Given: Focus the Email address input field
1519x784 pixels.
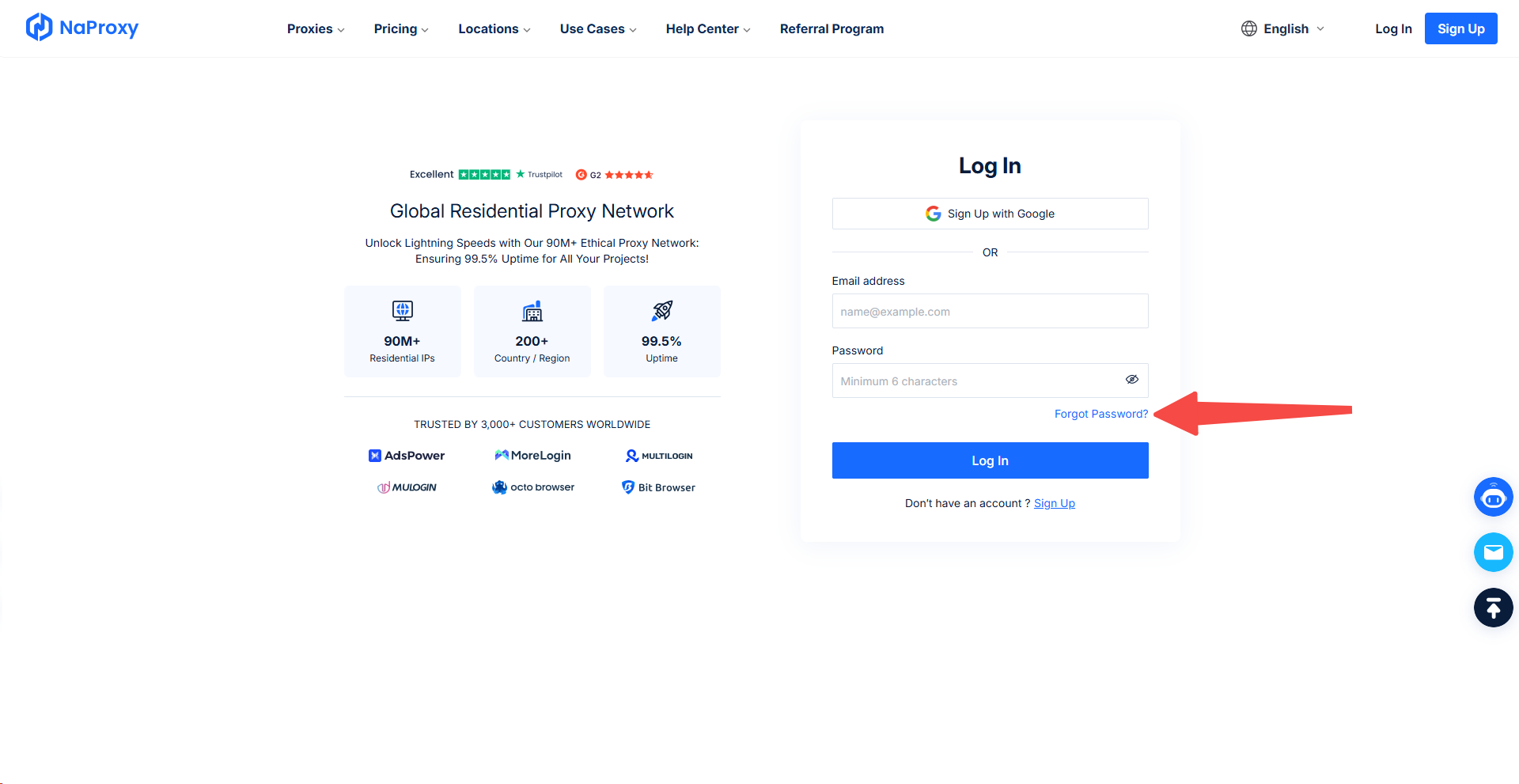Looking at the screenshot, I should [990, 311].
